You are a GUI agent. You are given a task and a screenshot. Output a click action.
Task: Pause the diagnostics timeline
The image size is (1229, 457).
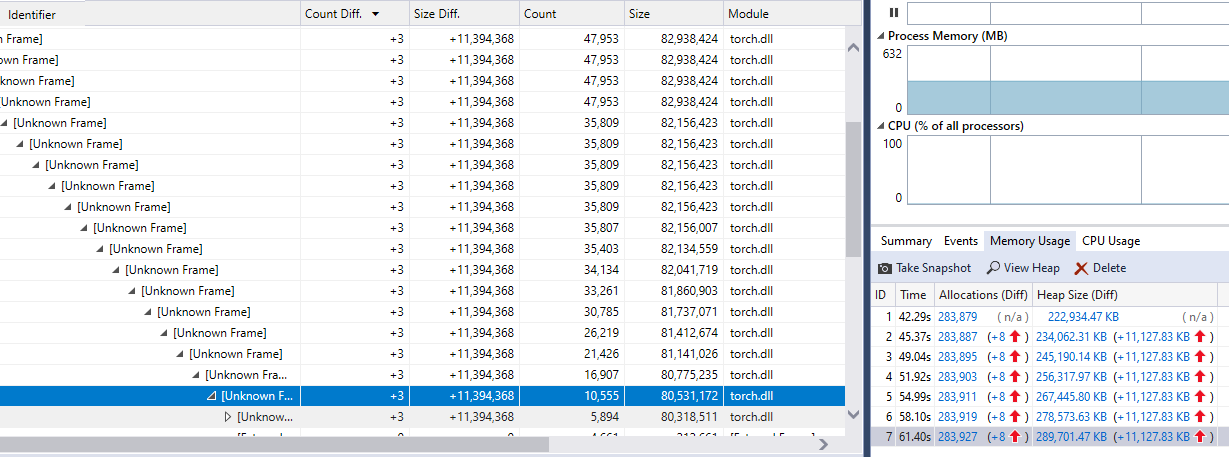(894, 13)
